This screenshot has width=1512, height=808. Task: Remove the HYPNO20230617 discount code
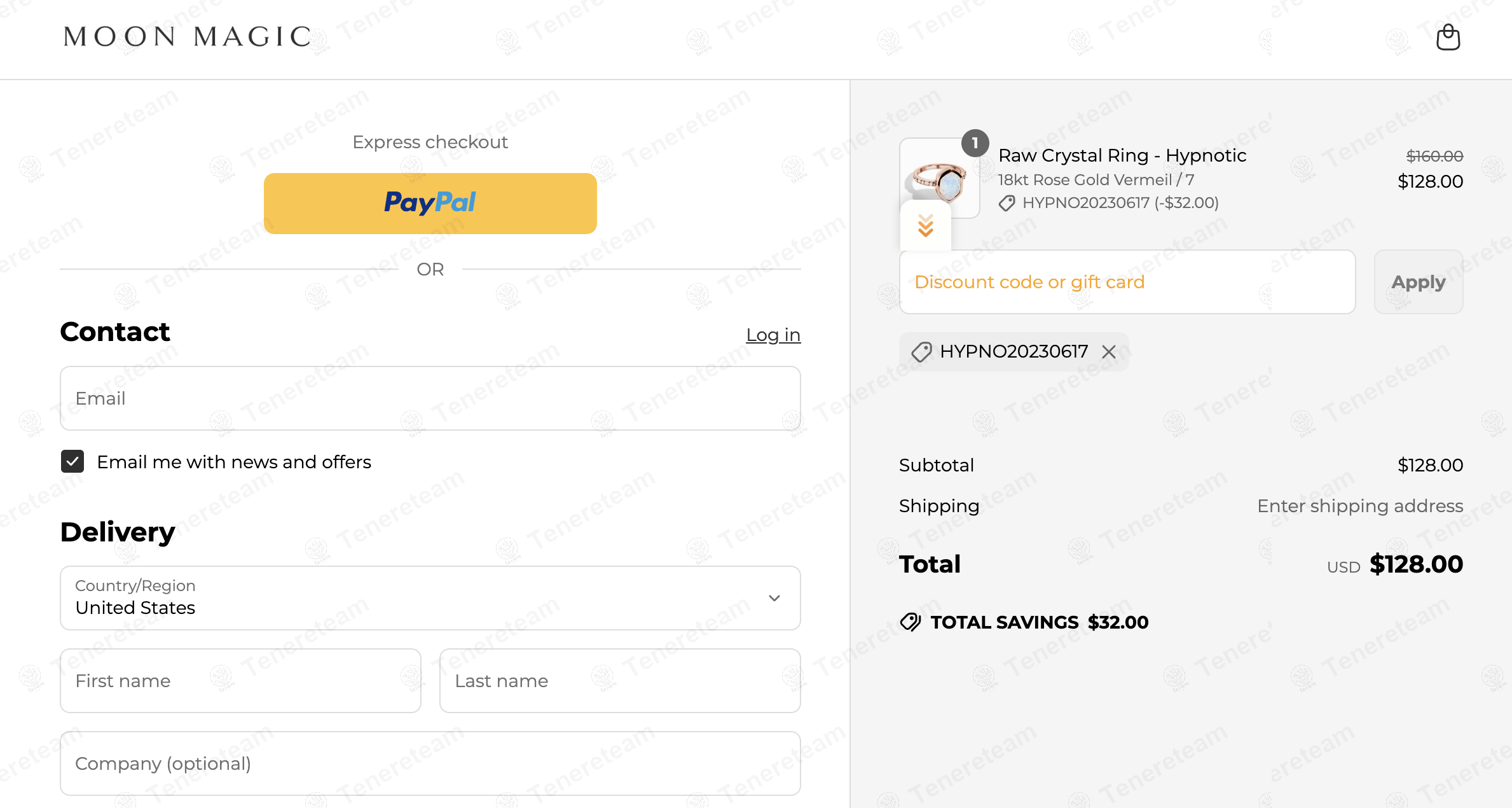coord(1109,352)
